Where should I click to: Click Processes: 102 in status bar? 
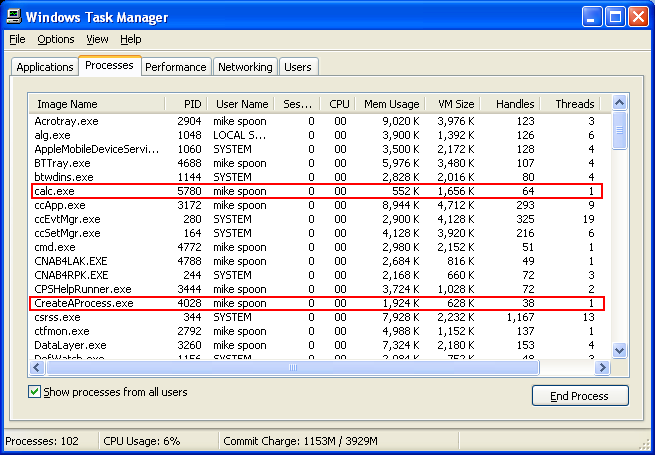pos(42,441)
